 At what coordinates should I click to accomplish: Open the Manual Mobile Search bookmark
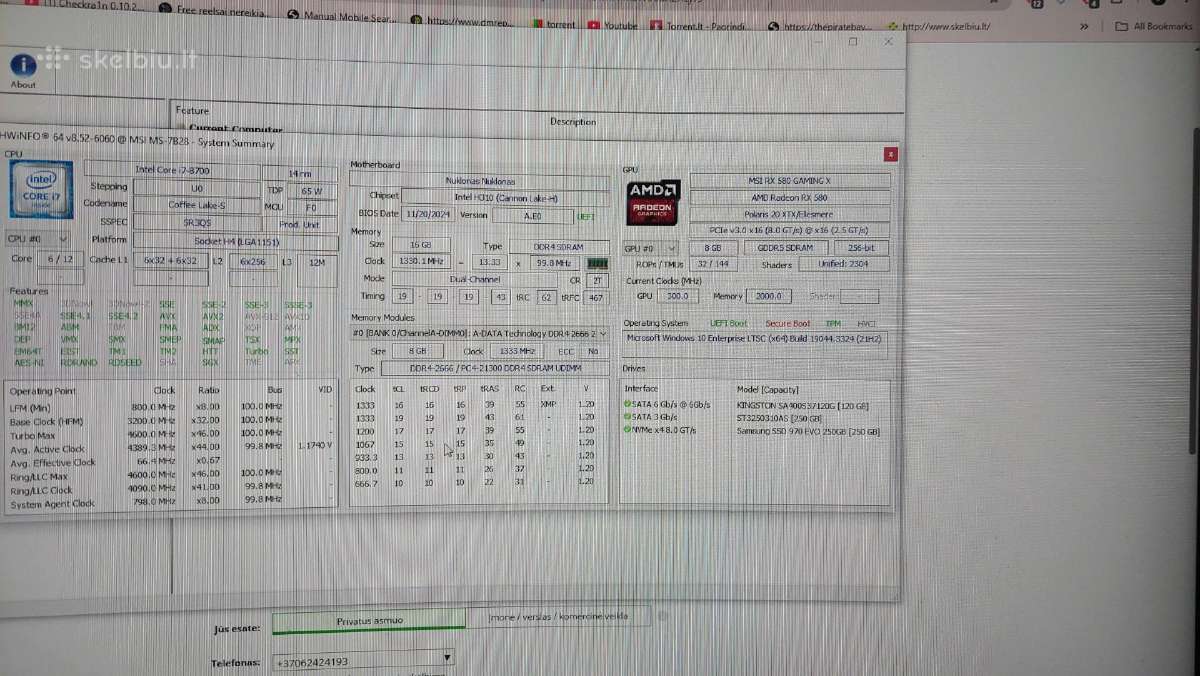343,17
